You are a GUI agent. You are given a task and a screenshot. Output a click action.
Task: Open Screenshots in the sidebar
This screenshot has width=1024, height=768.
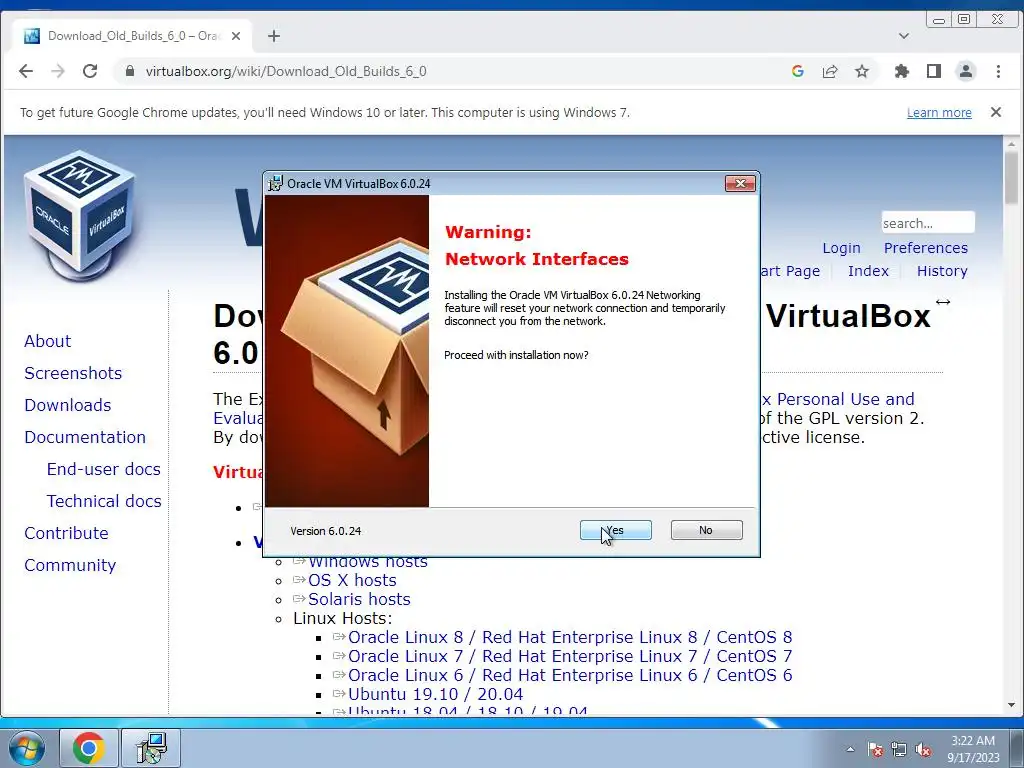pos(73,373)
